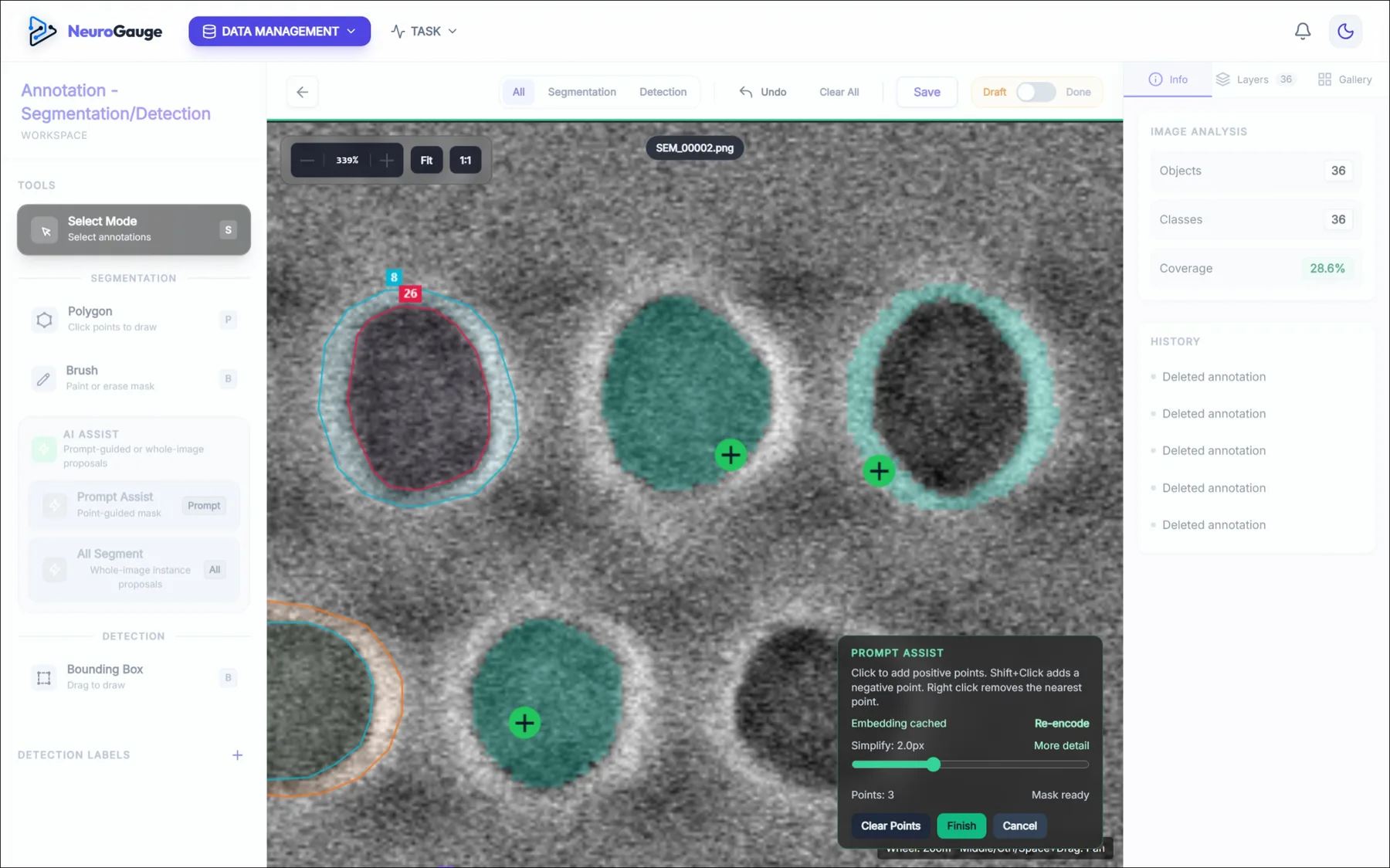
Task: Click the positive point on top-center blob
Action: 731,455
